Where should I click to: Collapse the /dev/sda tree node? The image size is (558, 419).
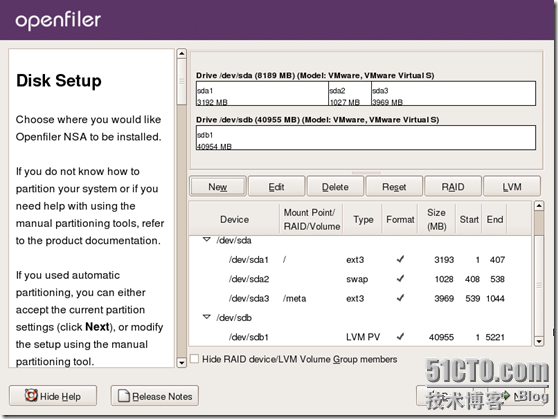(206, 240)
